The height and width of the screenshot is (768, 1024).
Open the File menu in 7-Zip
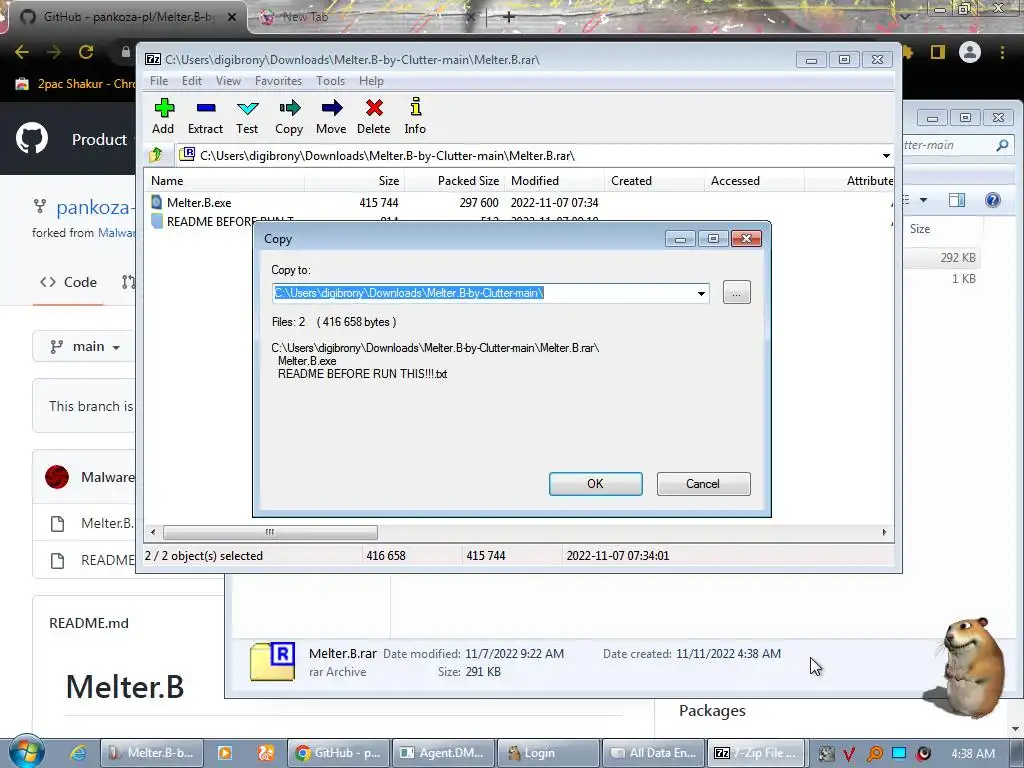click(159, 81)
